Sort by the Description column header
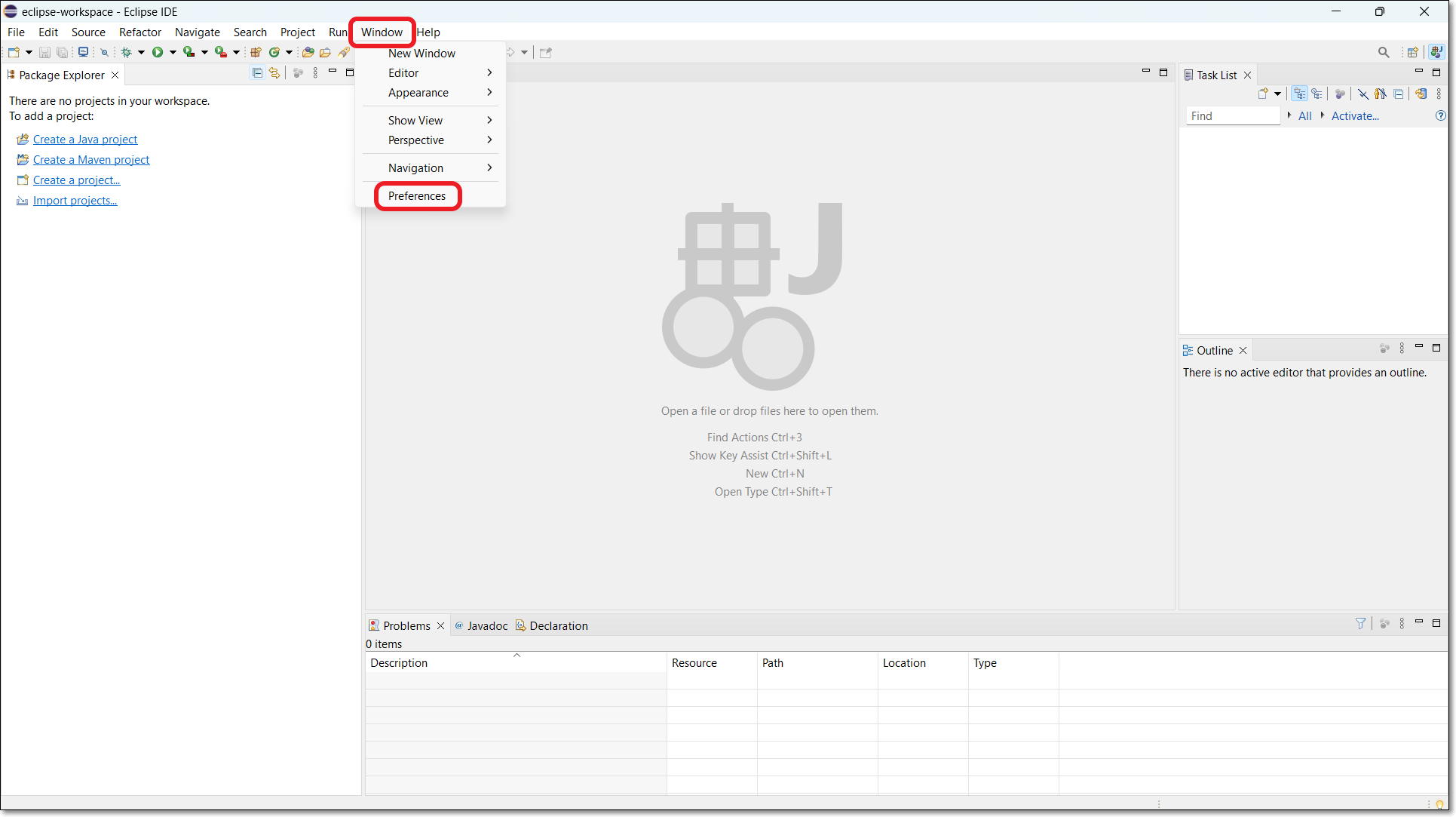Screen dimensions: 1456x817 point(516,663)
